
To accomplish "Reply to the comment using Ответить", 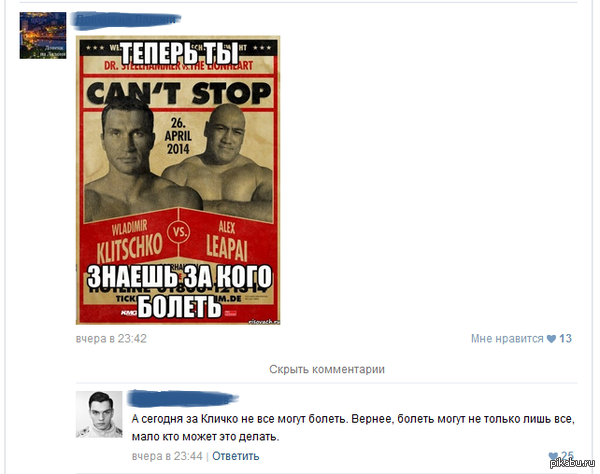I will [236, 456].
